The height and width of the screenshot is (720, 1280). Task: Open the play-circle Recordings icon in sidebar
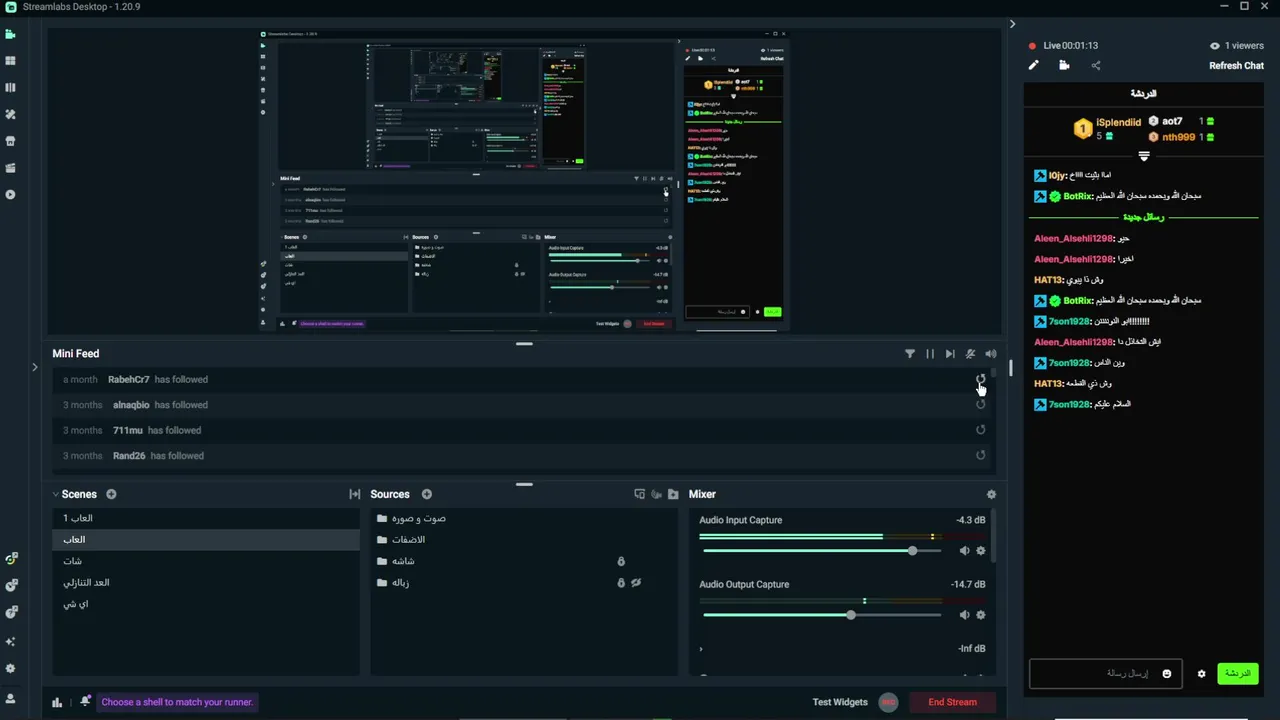10,195
